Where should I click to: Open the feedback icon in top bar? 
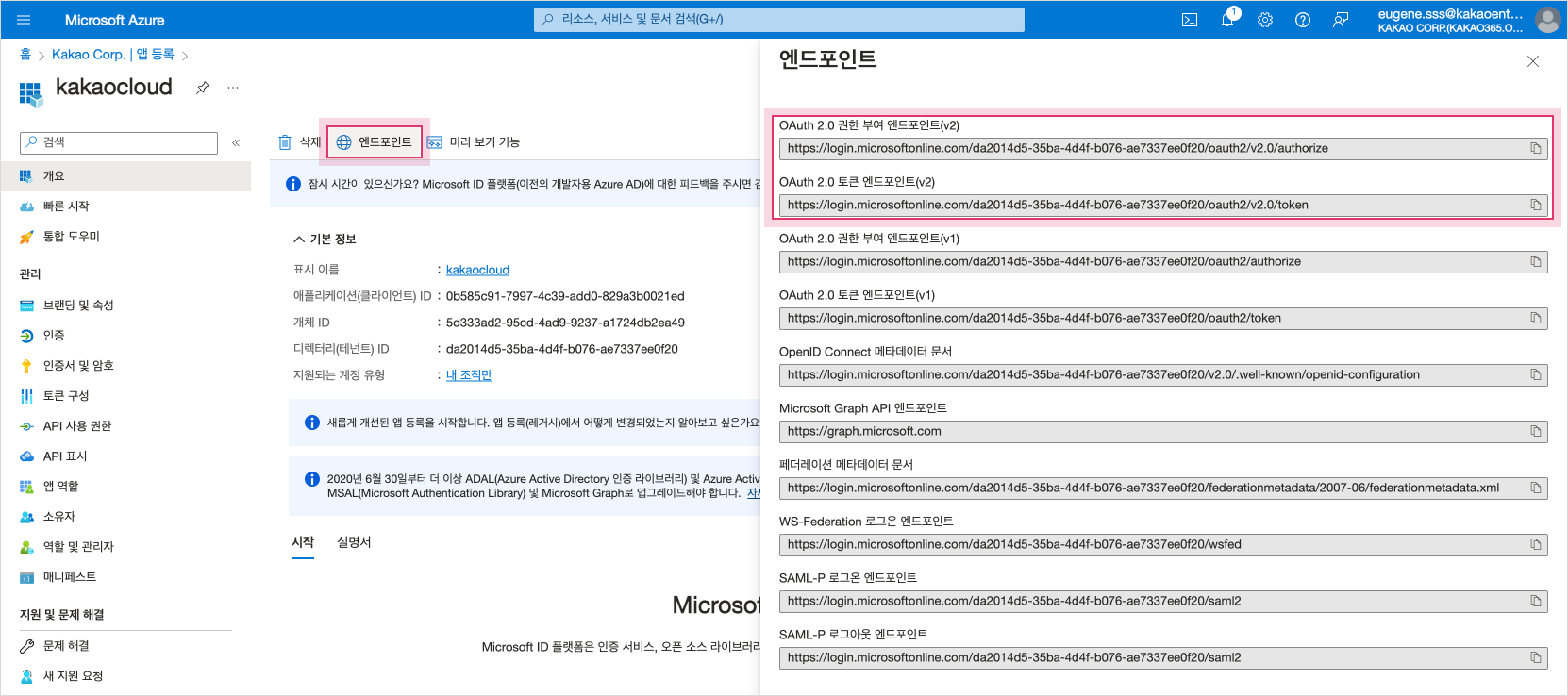(x=1341, y=20)
